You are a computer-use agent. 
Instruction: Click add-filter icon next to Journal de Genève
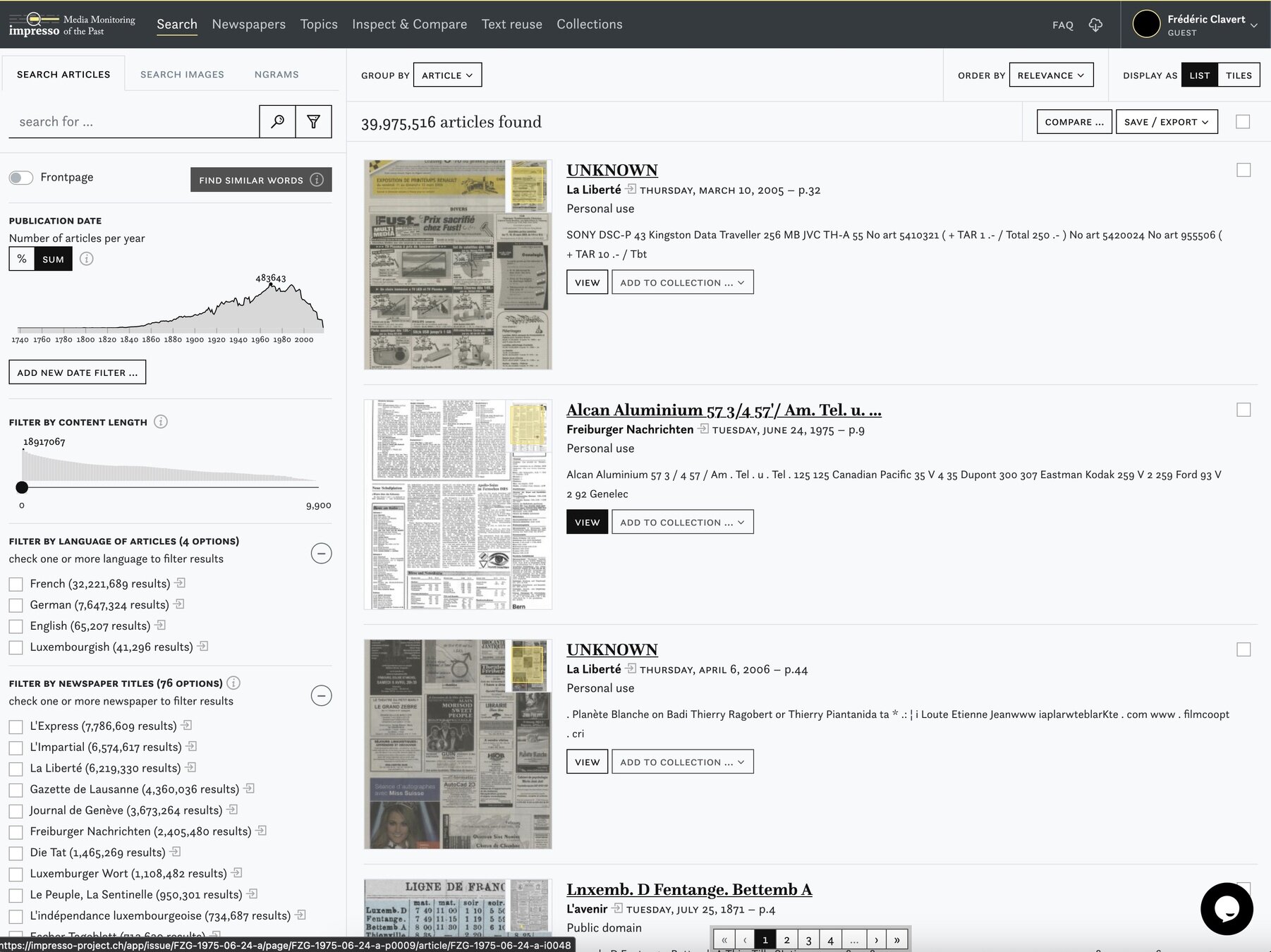tap(233, 810)
